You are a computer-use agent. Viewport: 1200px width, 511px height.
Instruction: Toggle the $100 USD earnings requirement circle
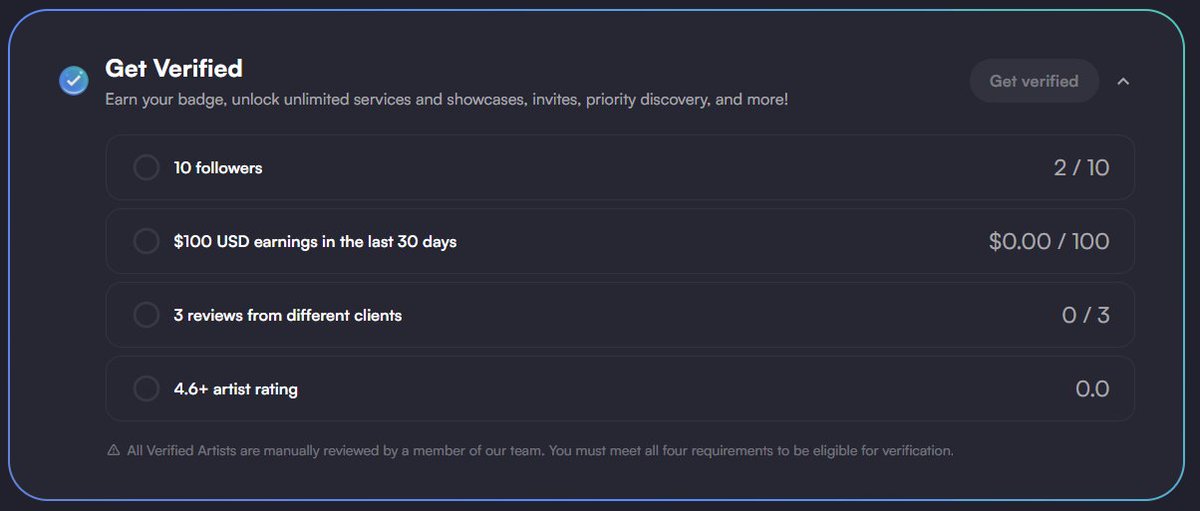coord(146,241)
